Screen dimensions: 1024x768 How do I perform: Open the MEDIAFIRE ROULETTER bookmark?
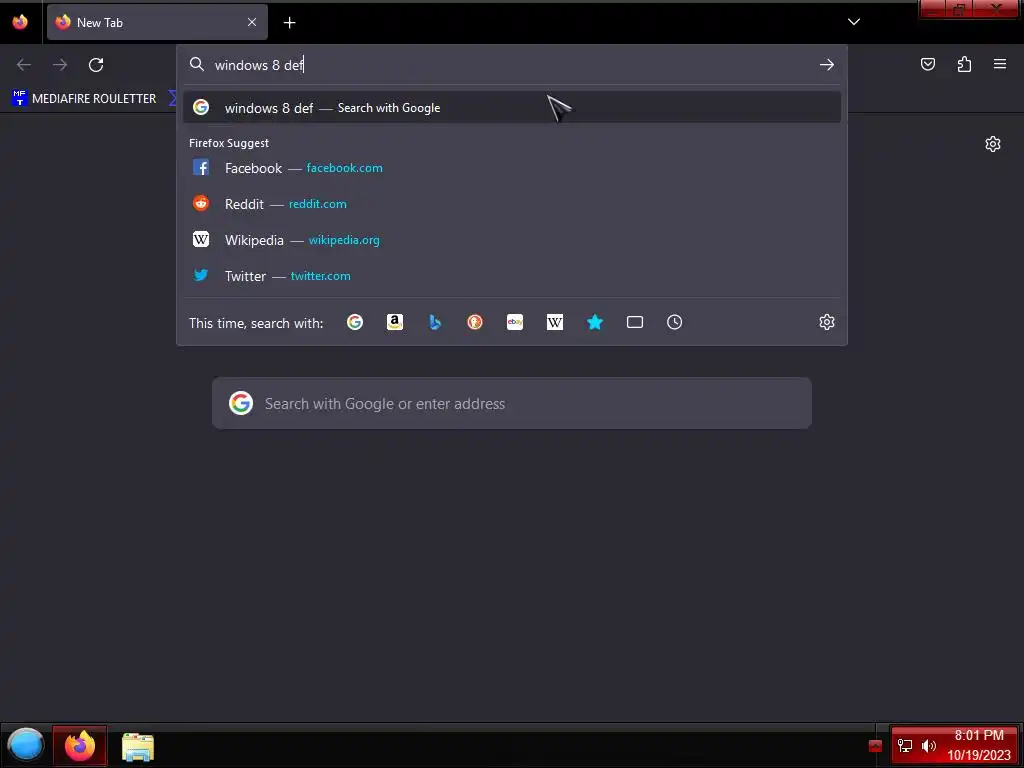tap(84, 99)
